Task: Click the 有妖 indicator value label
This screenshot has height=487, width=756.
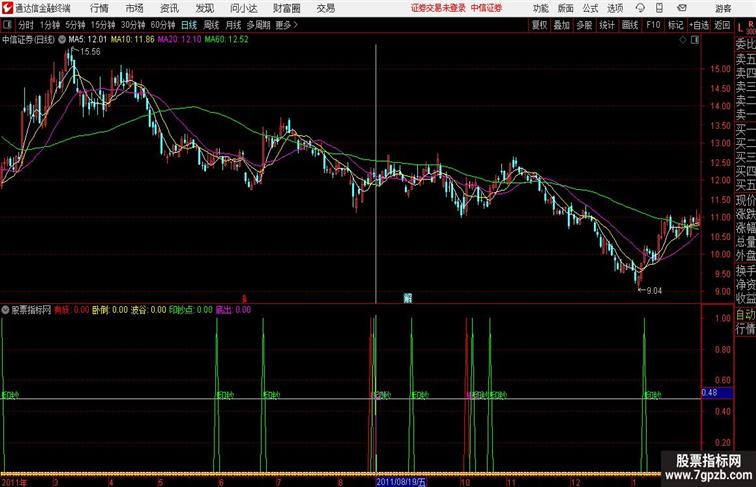Action: (x=71, y=310)
